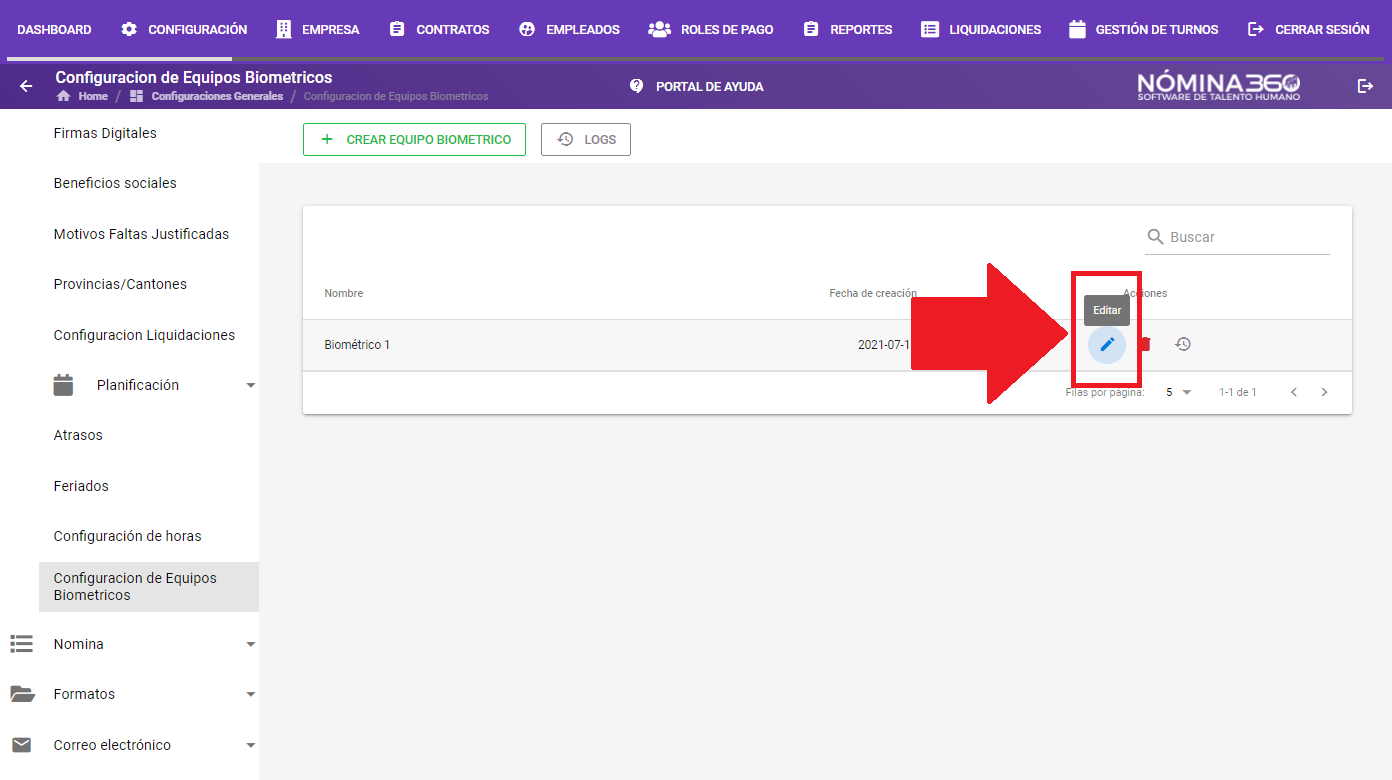The height and width of the screenshot is (780, 1392).
Task: Click the Correo electrónico envelope icon
Action: pyautogui.click(x=21, y=745)
